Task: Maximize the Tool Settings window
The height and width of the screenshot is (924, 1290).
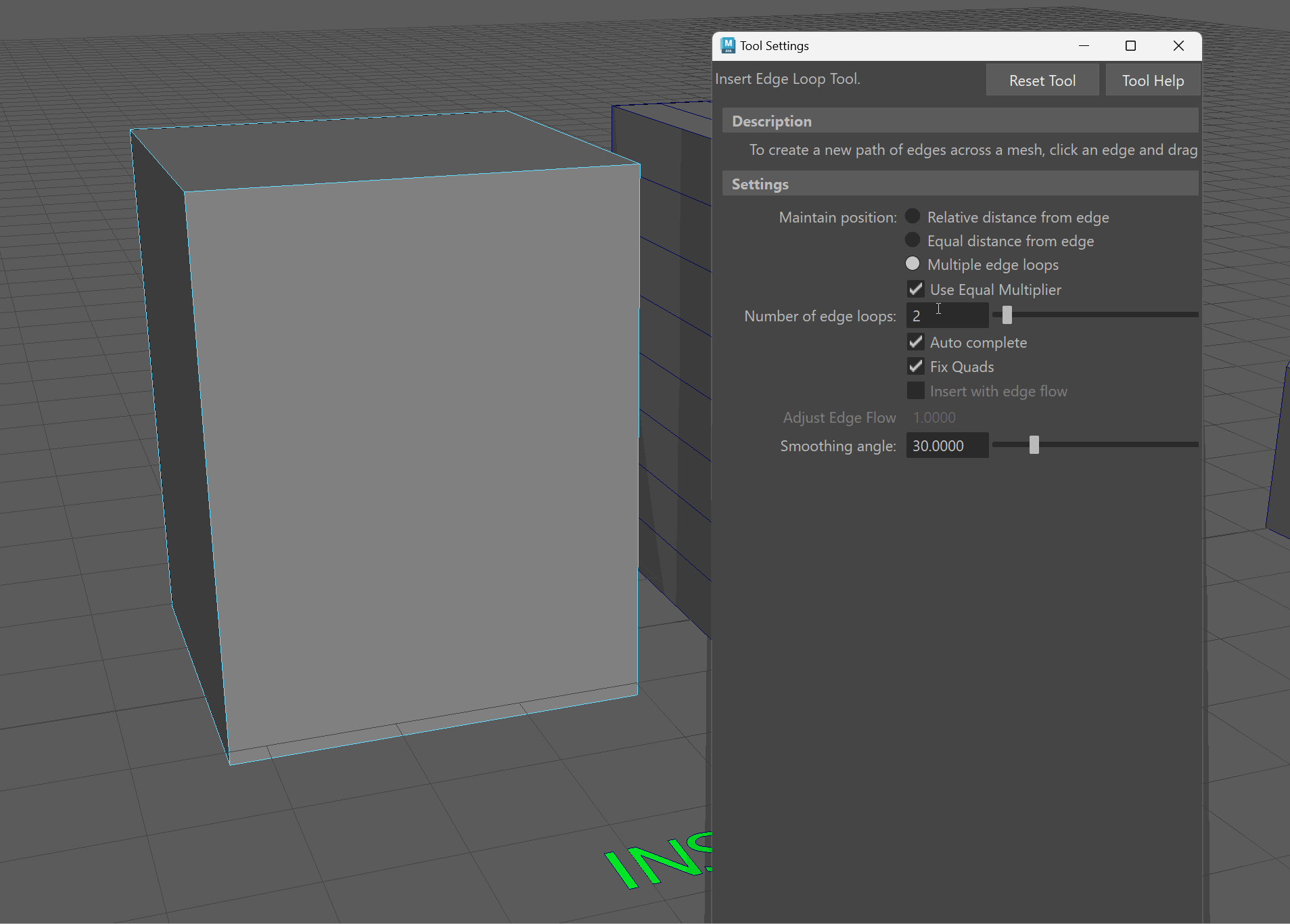Action: (1130, 45)
